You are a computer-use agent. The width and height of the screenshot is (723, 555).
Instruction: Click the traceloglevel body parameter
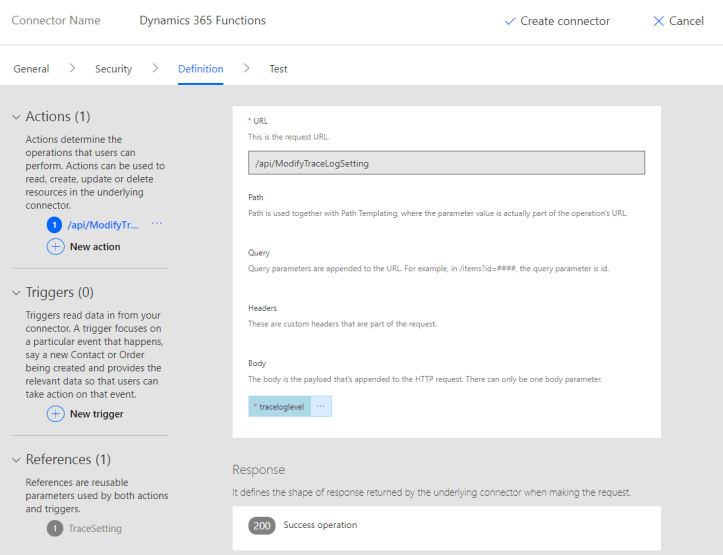click(280, 407)
